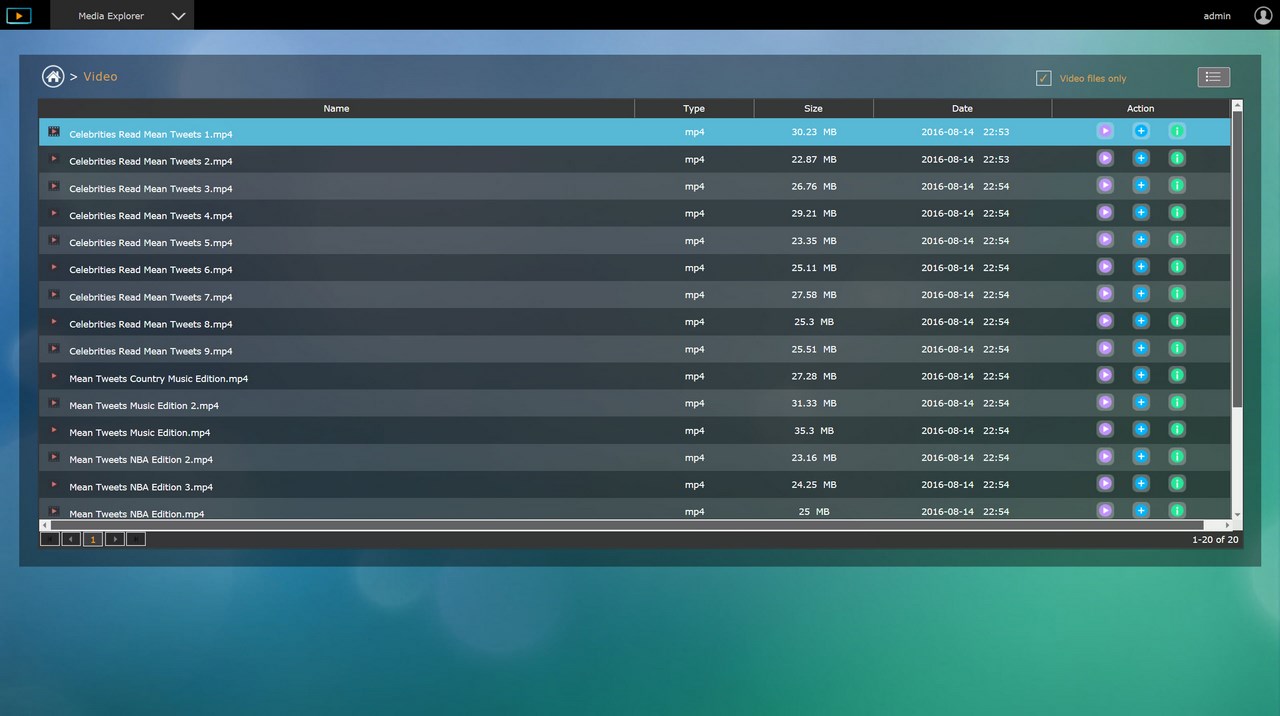Show info for Mean Tweets Country Music Edition.mp4
This screenshot has width=1280, height=716.
pyautogui.click(x=1177, y=375)
